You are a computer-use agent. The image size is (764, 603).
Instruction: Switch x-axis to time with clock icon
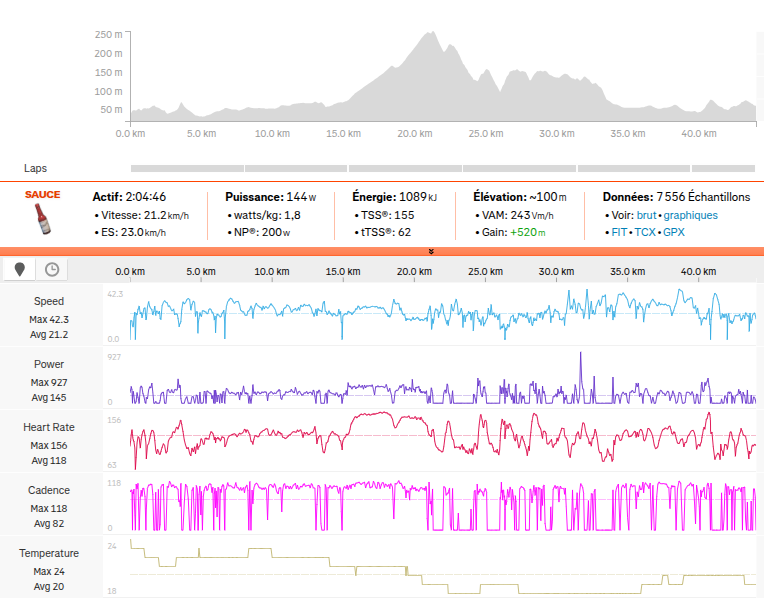pos(51,269)
